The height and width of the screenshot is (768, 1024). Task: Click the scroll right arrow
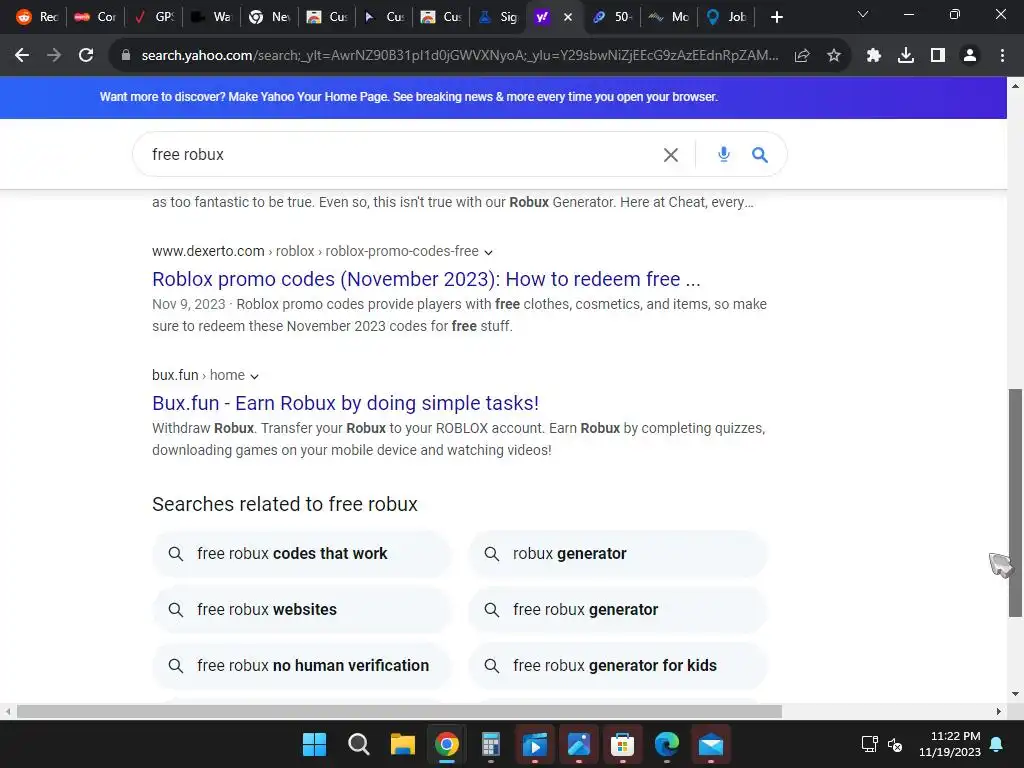click(x=999, y=711)
